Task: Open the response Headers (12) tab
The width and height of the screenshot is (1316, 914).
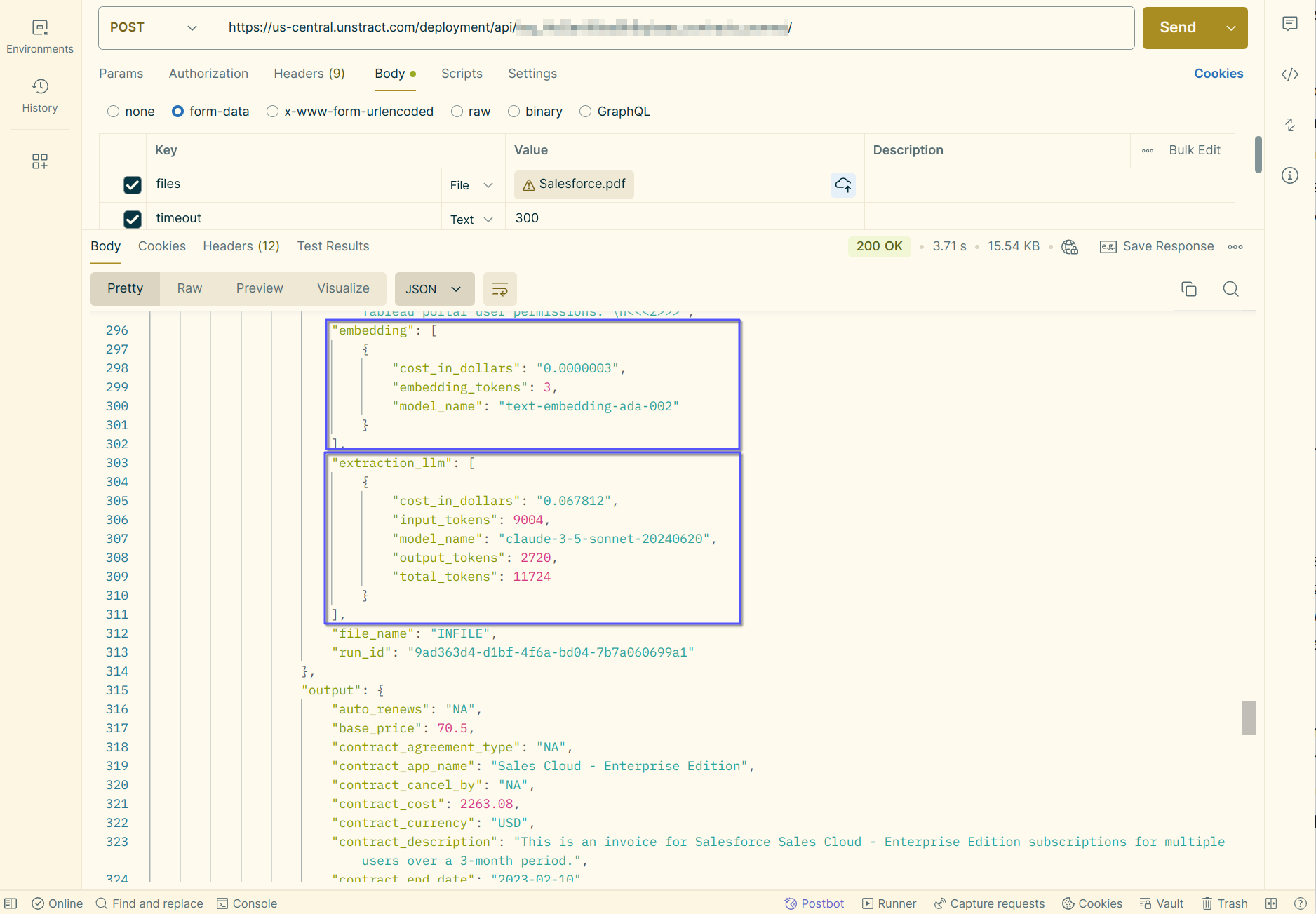Action: pos(241,246)
